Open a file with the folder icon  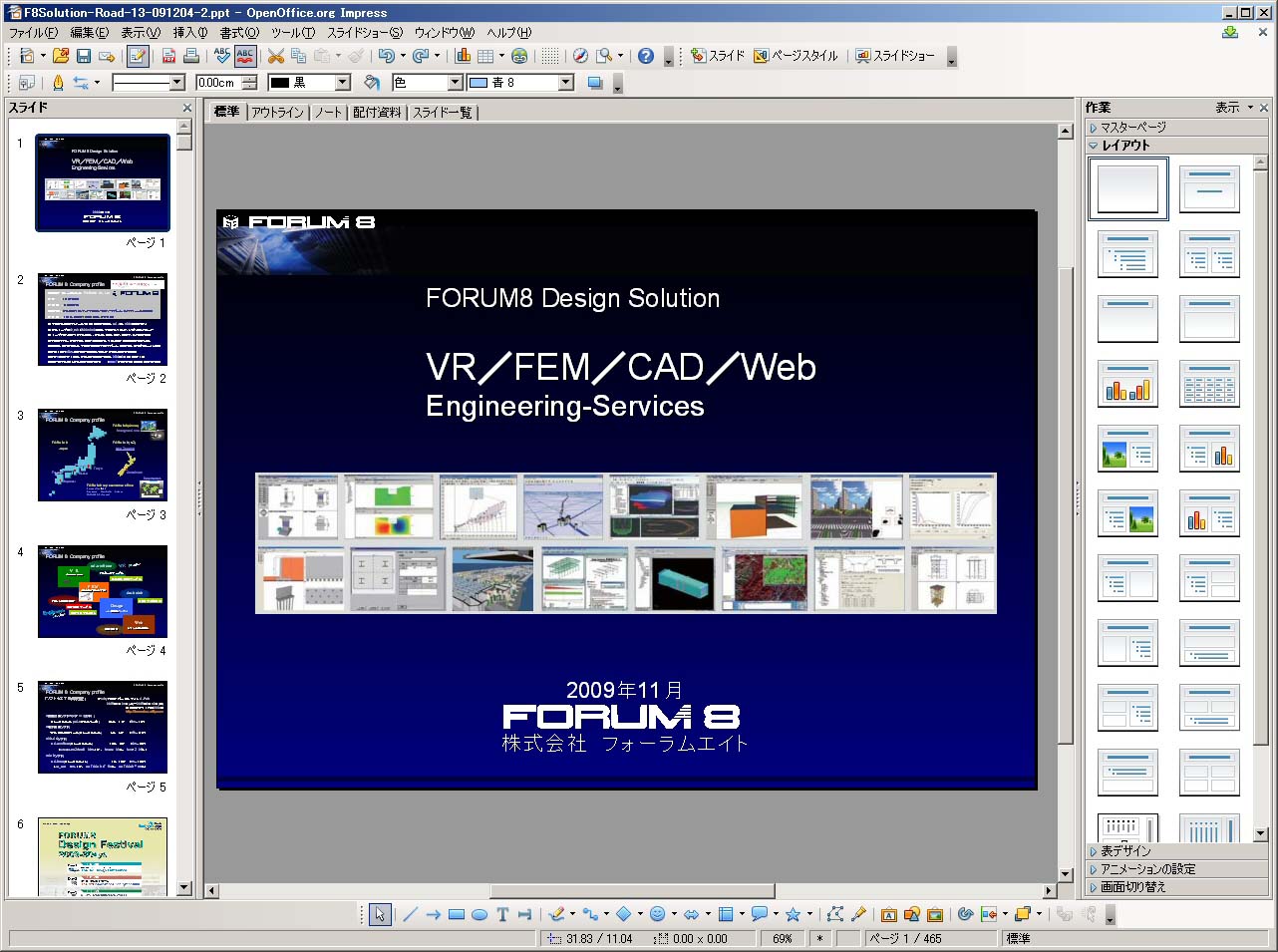pos(61,56)
